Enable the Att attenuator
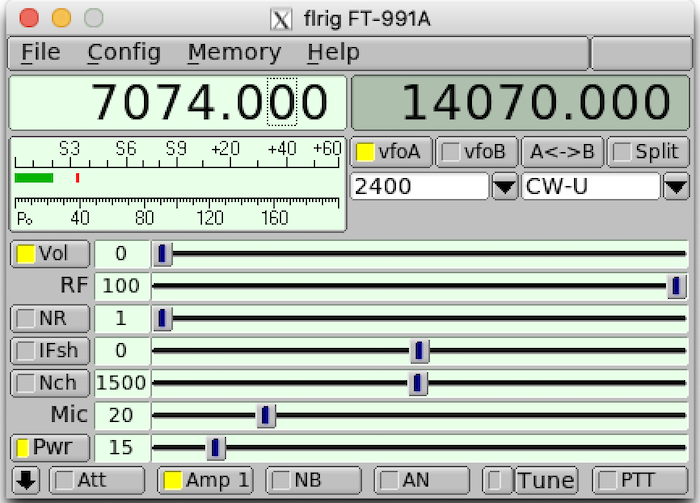The width and height of the screenshot is (700, 503). (x=96, y=480)
